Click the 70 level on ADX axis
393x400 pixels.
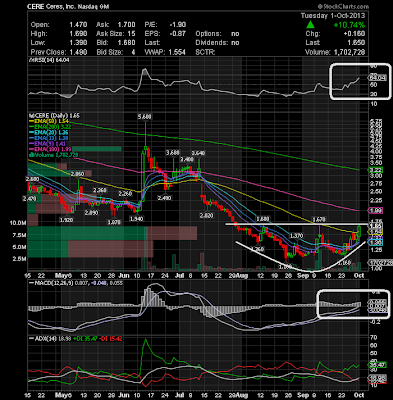(x=373, y=338)
